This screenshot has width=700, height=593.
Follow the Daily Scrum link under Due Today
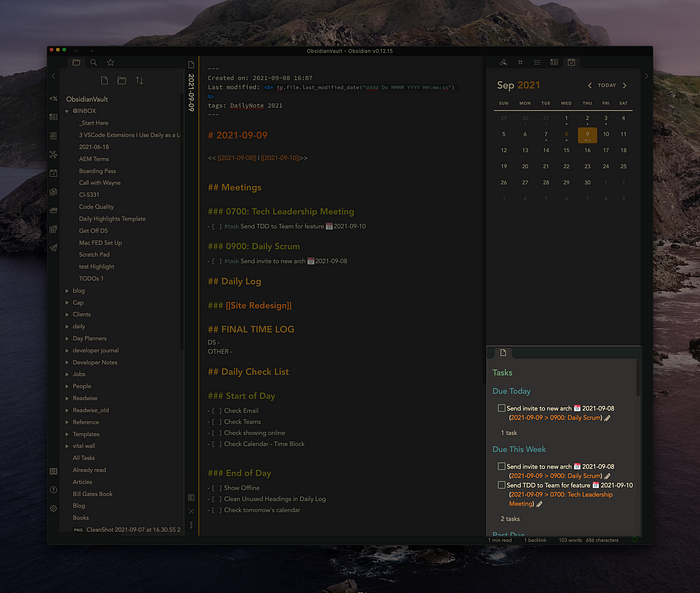[556, 418]
